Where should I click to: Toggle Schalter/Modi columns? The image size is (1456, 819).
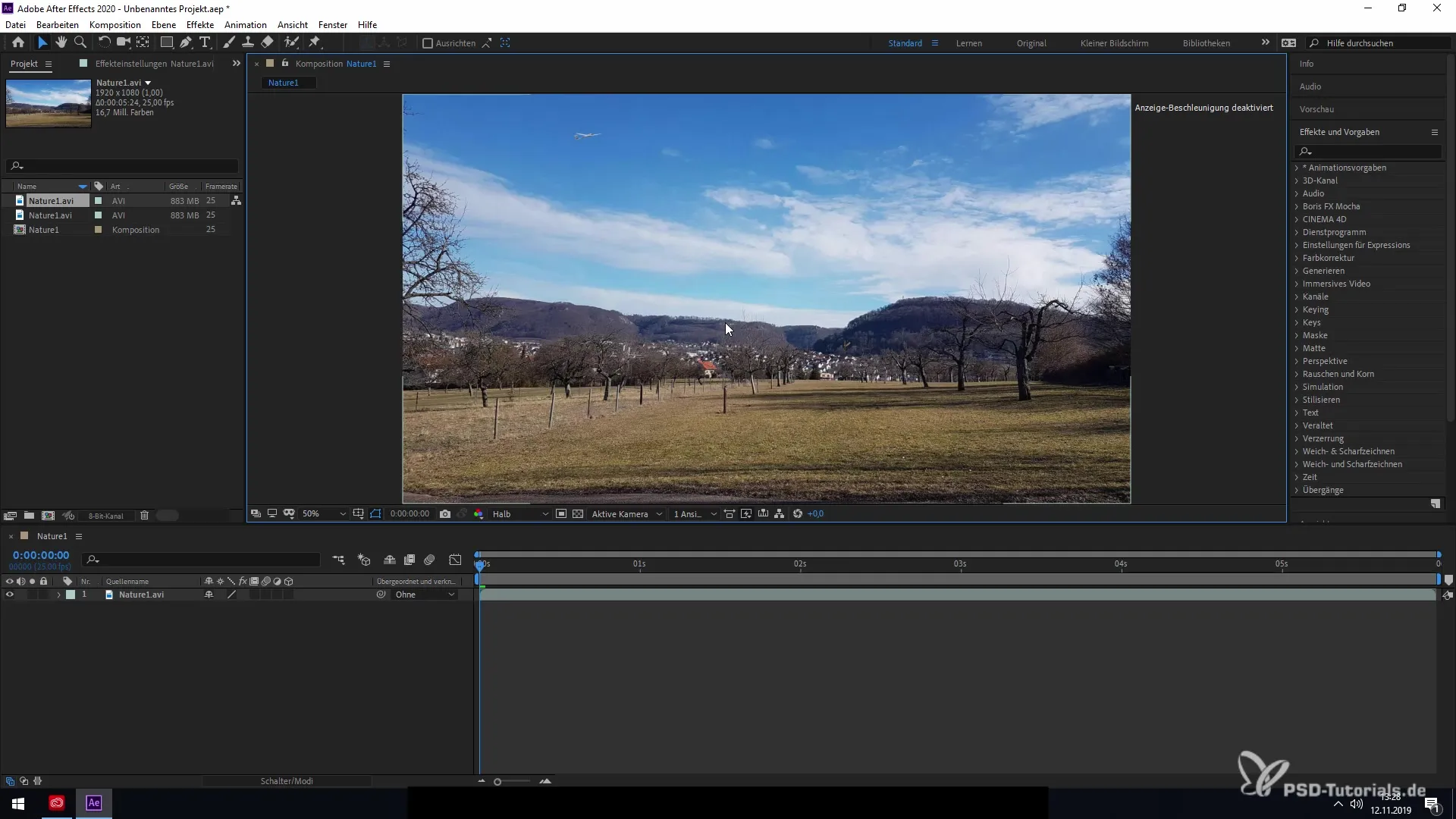click(x=287, y=780)
